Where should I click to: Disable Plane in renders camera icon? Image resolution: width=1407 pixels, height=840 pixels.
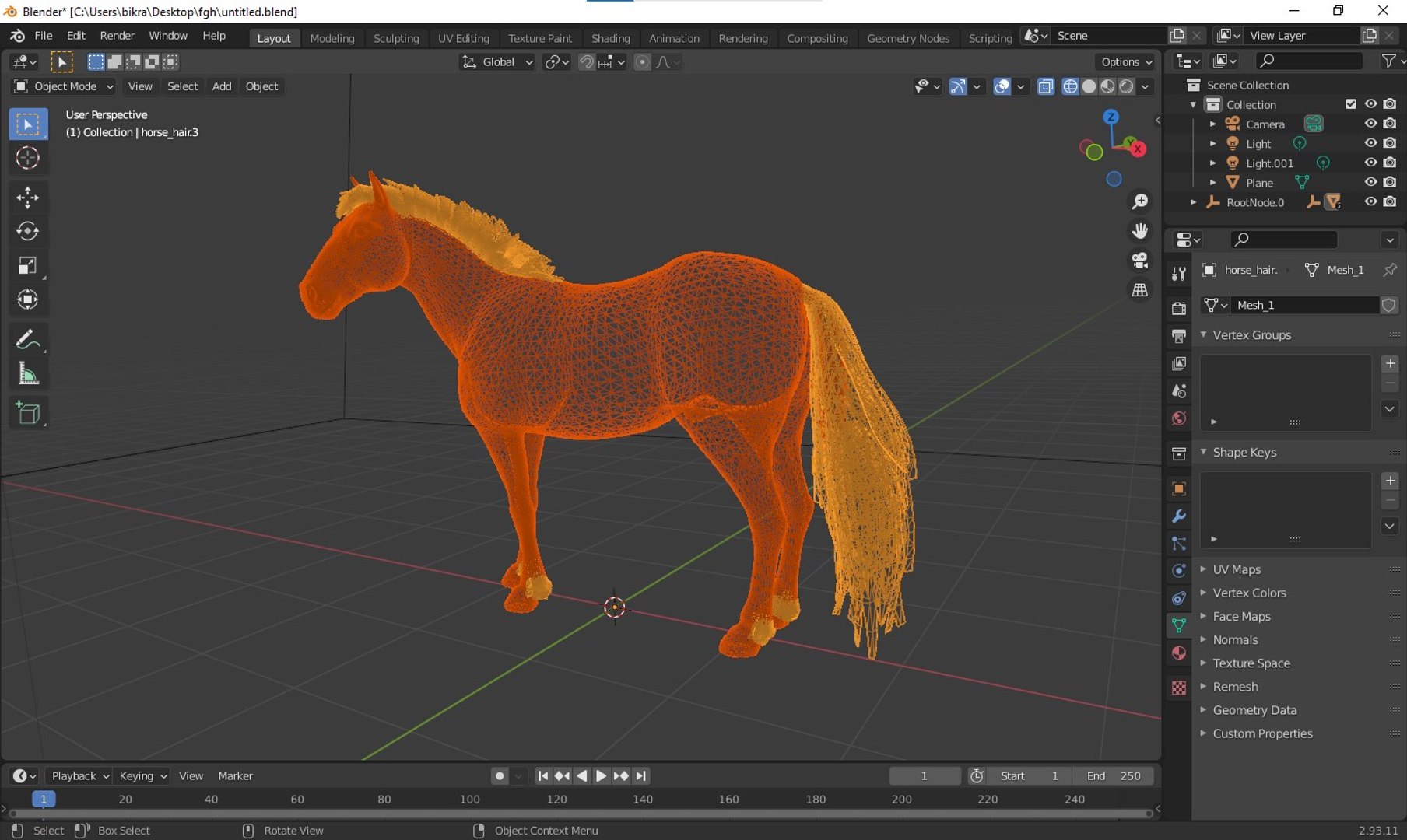click(x=1390, y=182)
